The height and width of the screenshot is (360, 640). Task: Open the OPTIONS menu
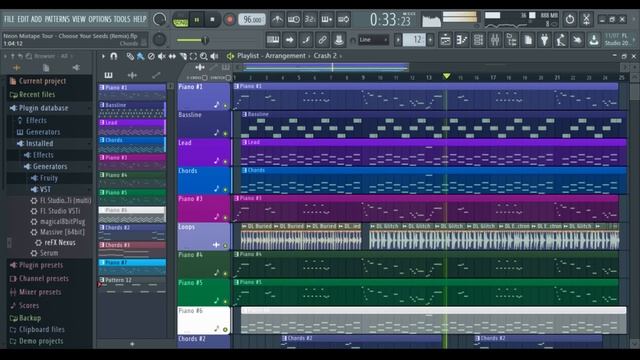[100, 19]
